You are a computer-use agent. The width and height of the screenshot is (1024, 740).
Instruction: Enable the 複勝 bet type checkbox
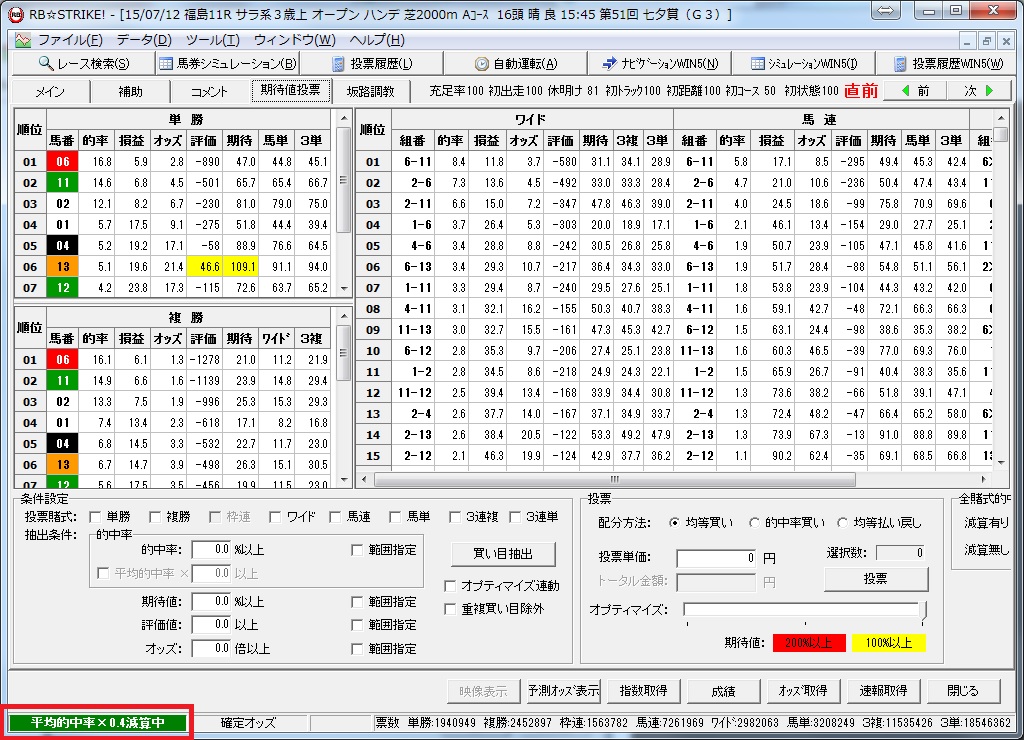(x=155, y=517)
